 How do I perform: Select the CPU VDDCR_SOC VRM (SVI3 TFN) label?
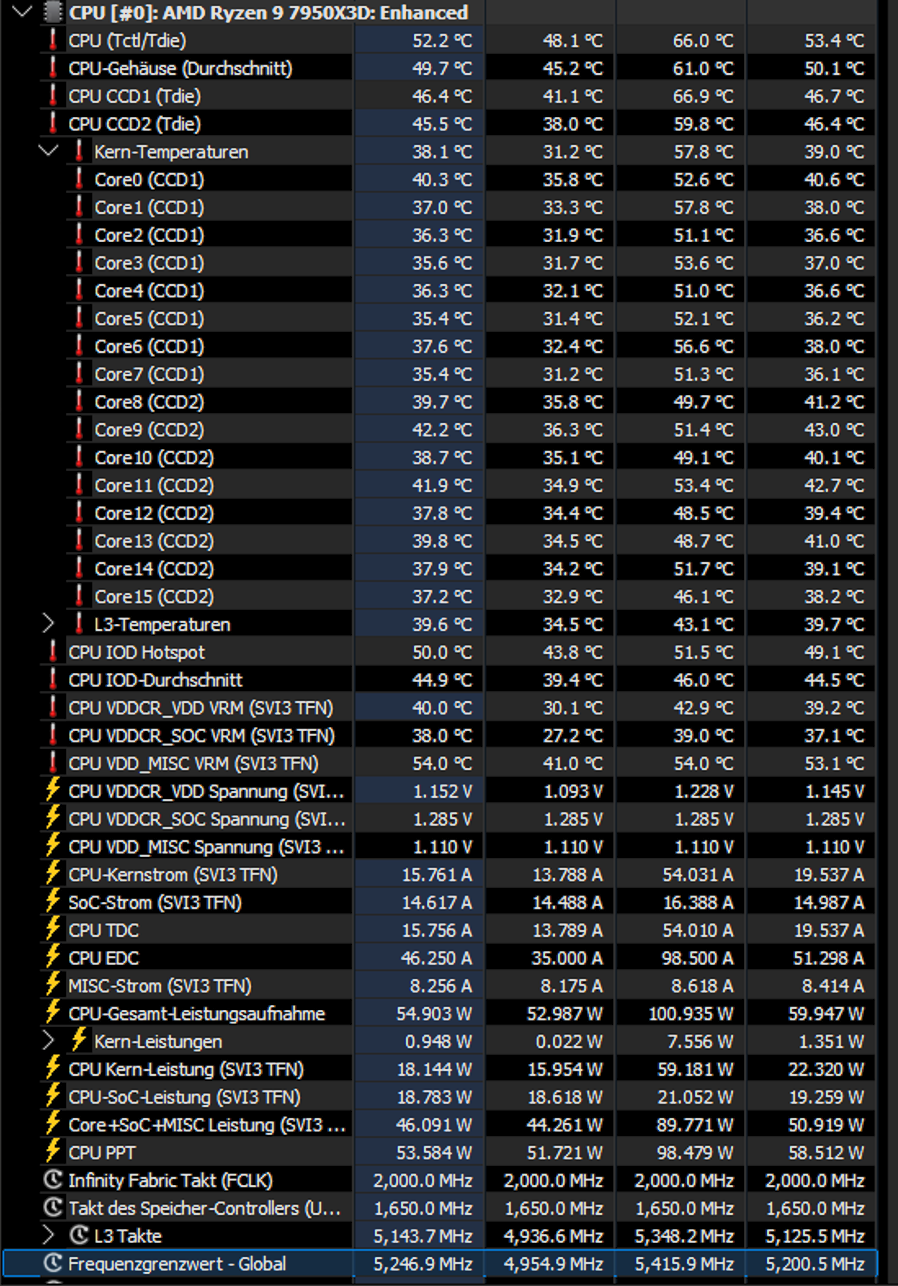click(201, 736)
